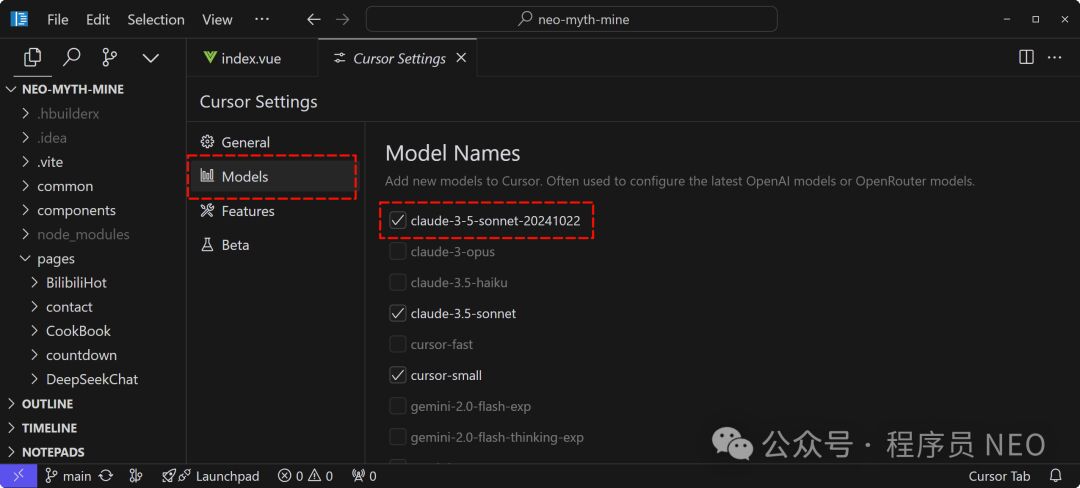Open the Selection menu
The height and width of the screenshot is (488, 1080).
point(156,19)
